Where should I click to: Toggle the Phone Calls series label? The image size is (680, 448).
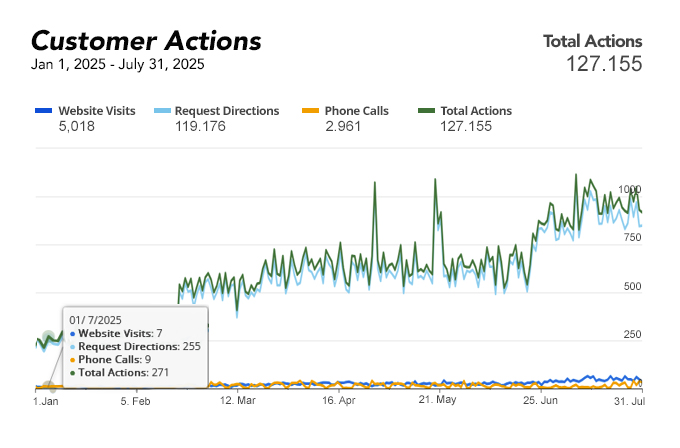[x=357, y=111]
